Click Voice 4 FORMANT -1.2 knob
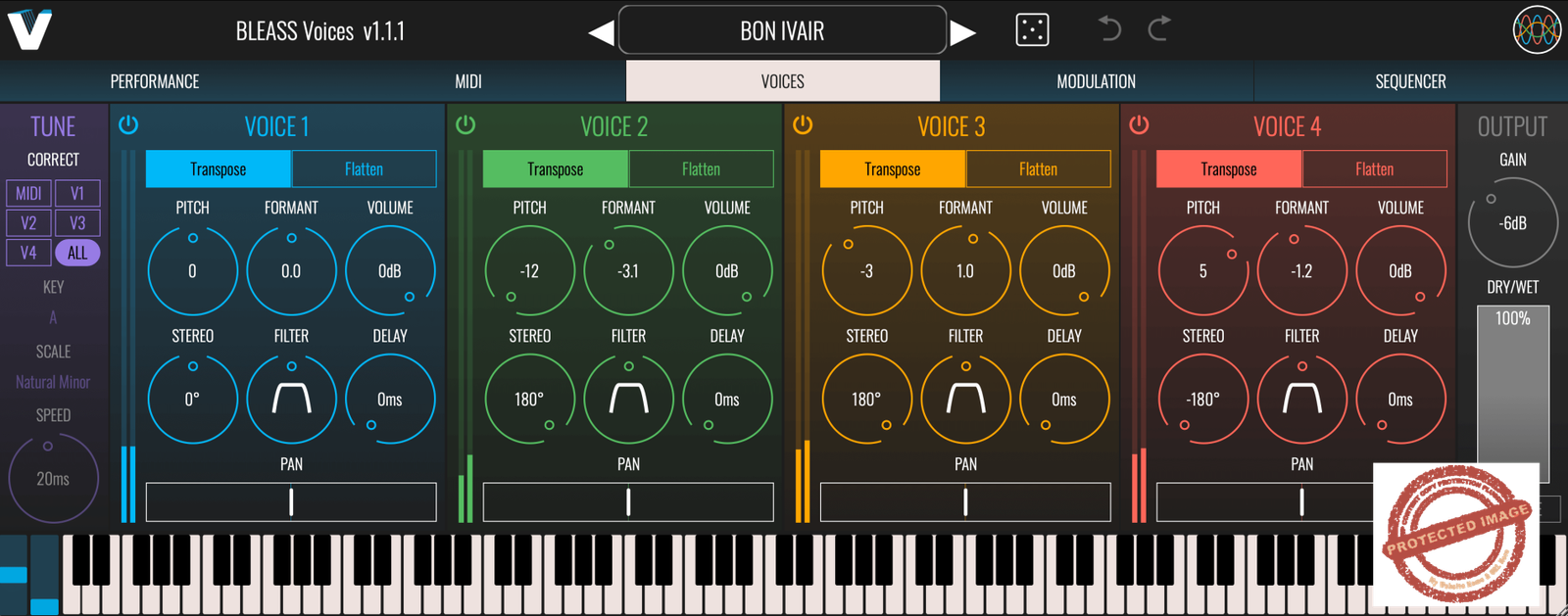 tap(1301, 271)
